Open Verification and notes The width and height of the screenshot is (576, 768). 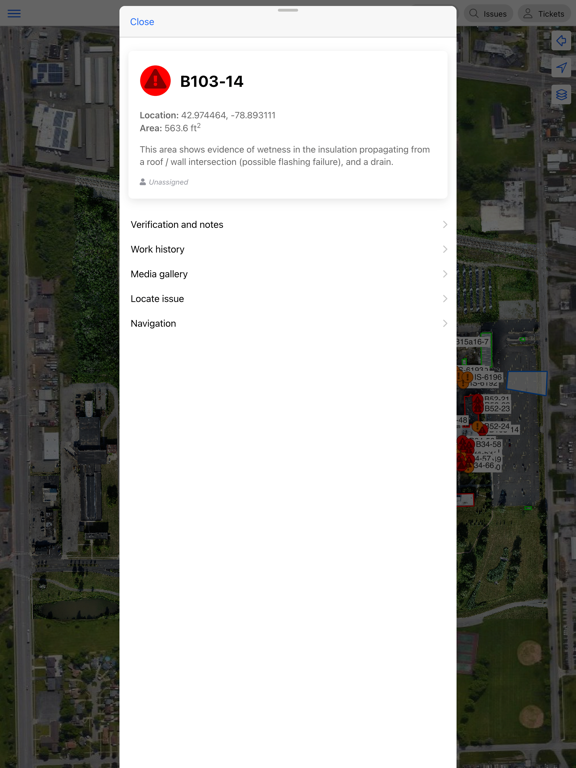[x=288, y=224]
